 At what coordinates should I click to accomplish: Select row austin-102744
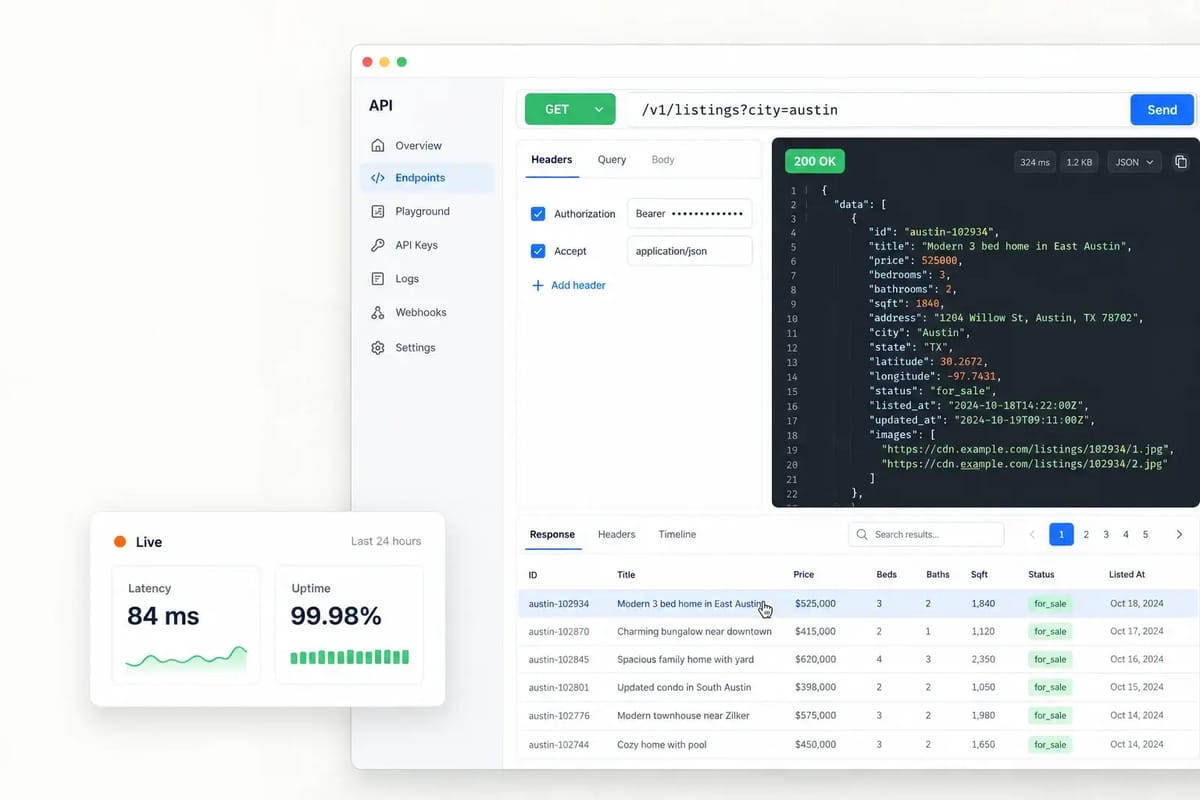point(858,744)
